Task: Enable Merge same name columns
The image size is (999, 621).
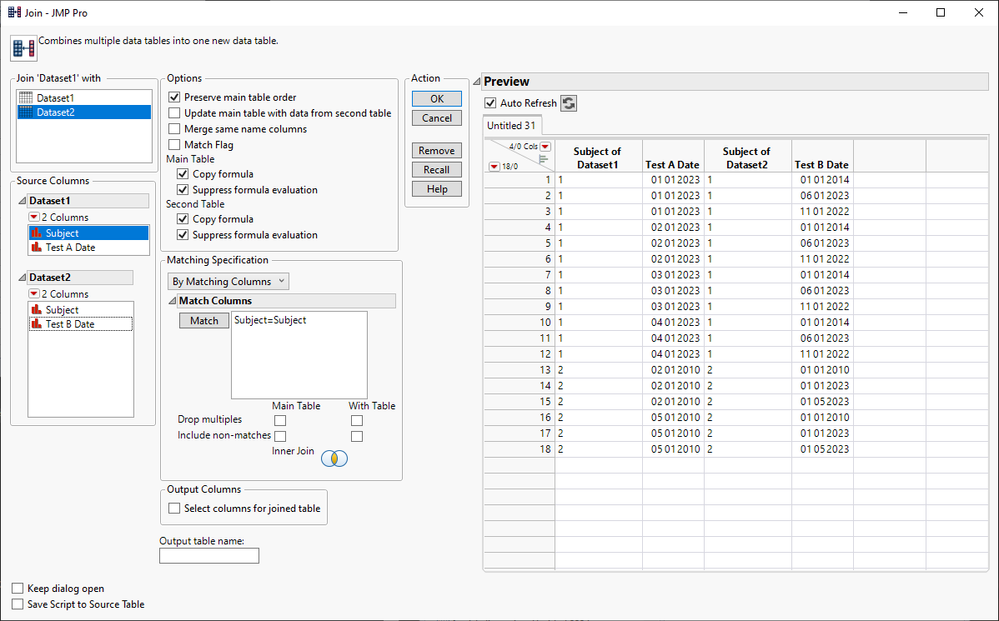Action: (x=175, y=129)
